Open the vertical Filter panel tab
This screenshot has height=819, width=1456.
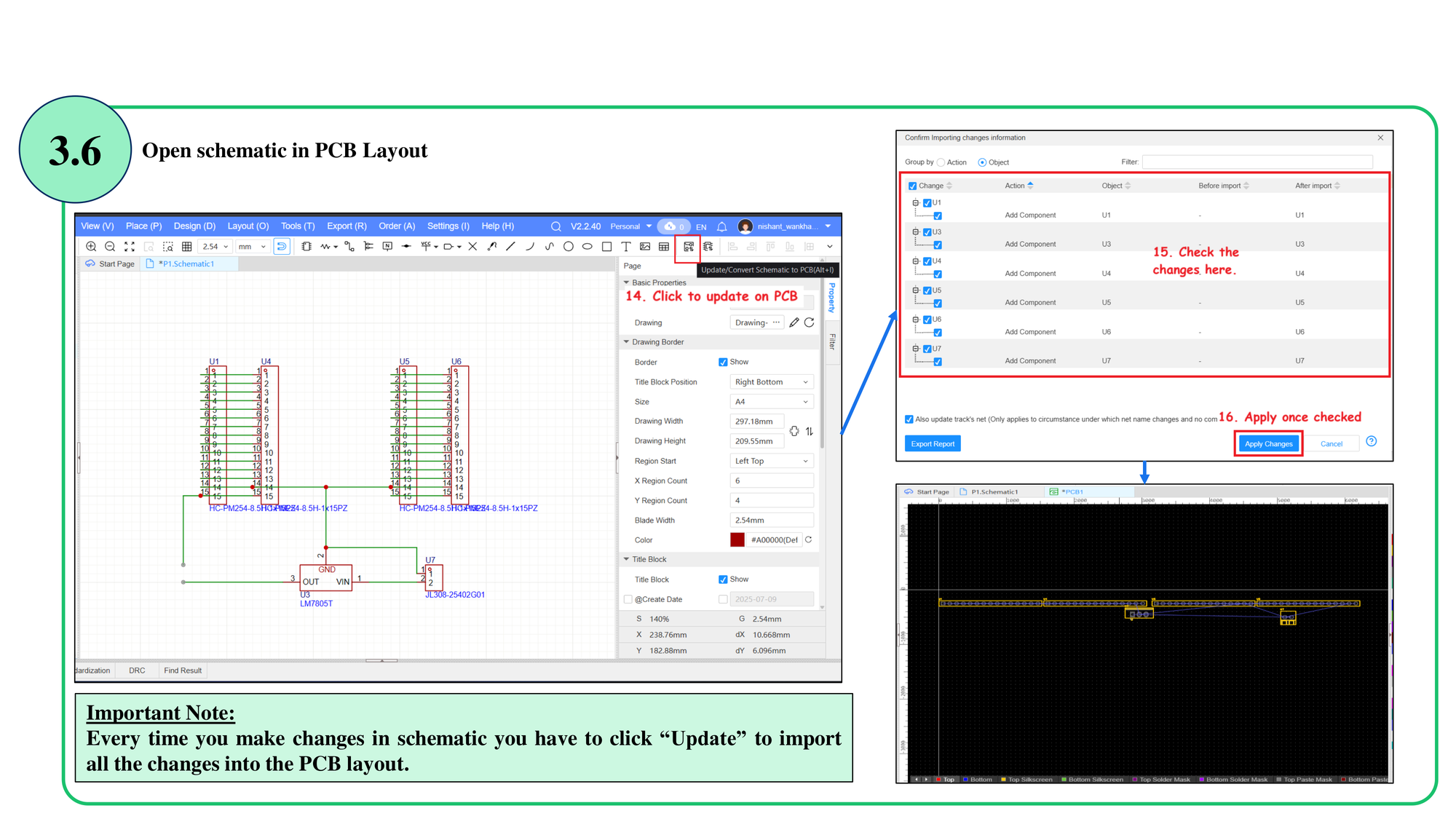click(x=831, y=341)
